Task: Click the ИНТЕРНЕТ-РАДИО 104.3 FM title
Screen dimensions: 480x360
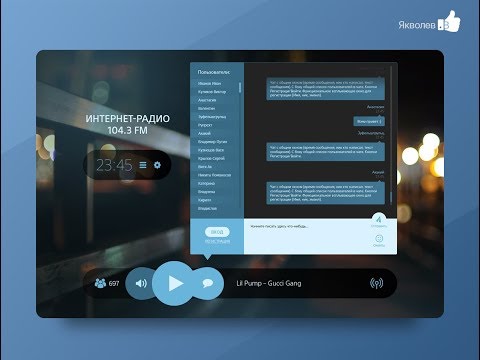Action: point(127,124)
